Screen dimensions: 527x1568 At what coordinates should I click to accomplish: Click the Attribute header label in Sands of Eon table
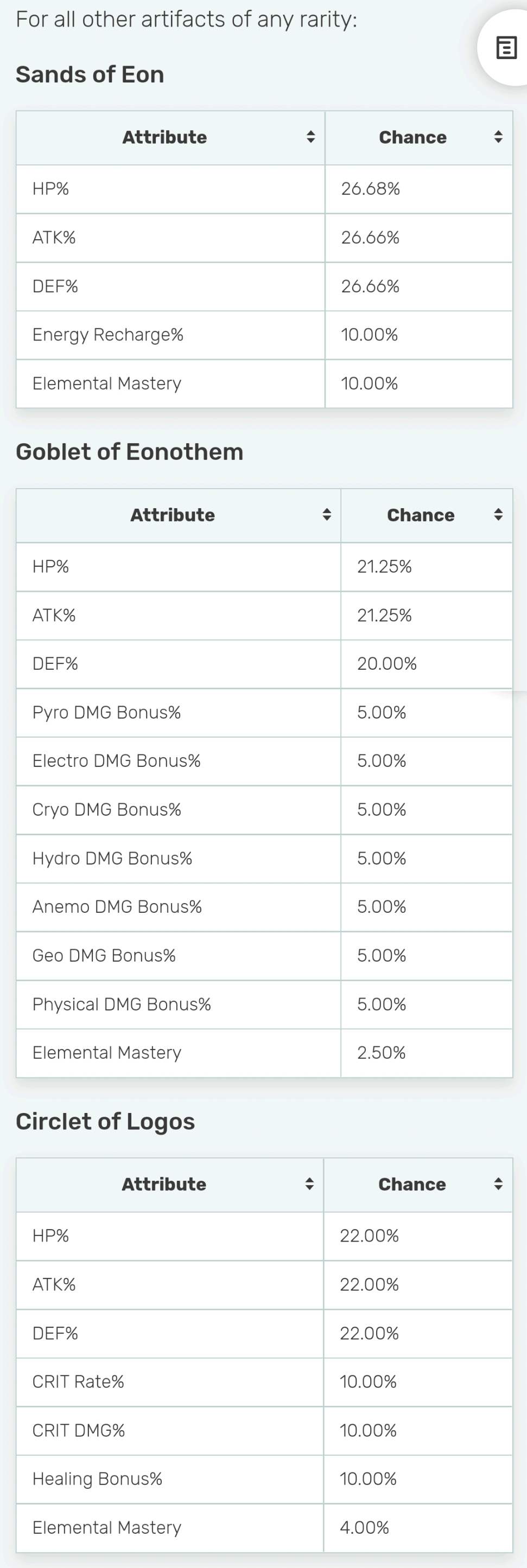(x=164, y=137)
